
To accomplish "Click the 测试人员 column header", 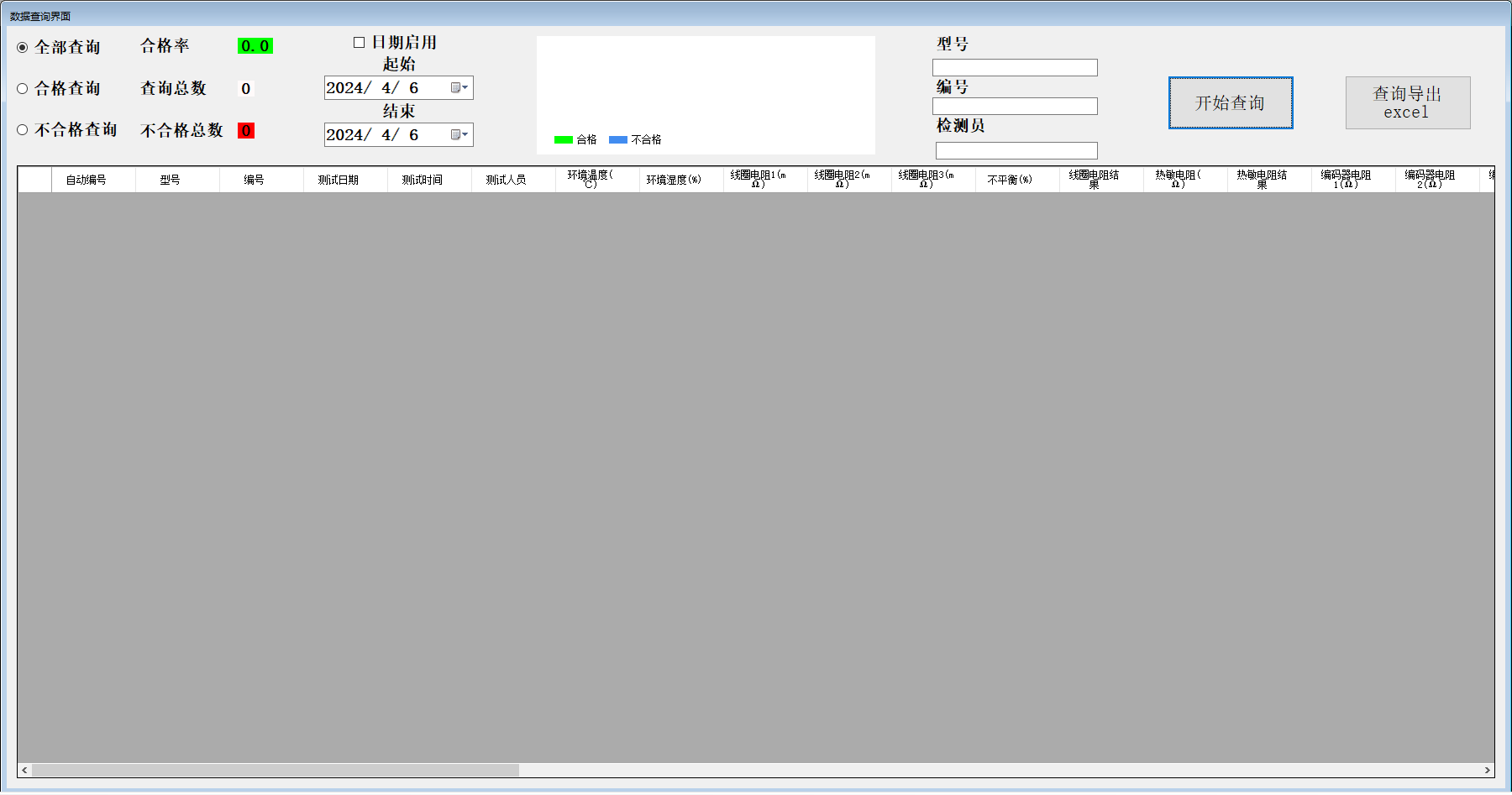I will 506,180.
